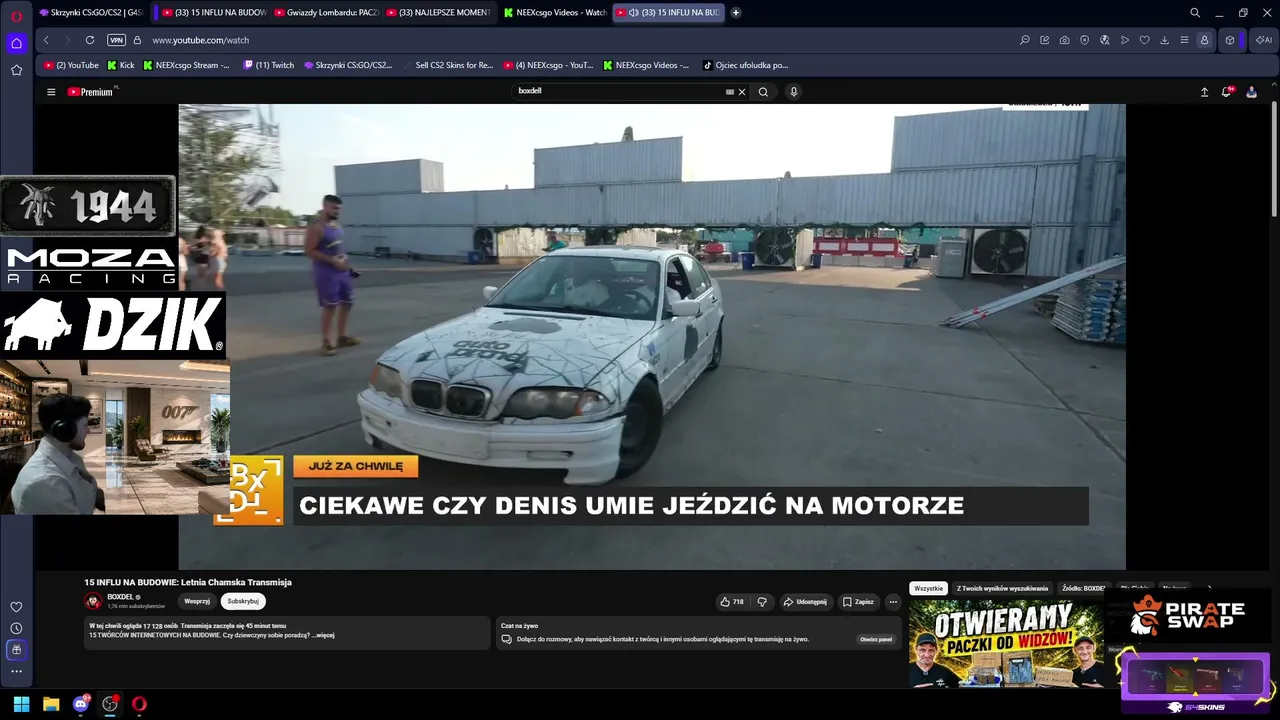Viewport: 1280px width, 720px height.
Task: Open the extensions cube icon
Action: 1230,40
